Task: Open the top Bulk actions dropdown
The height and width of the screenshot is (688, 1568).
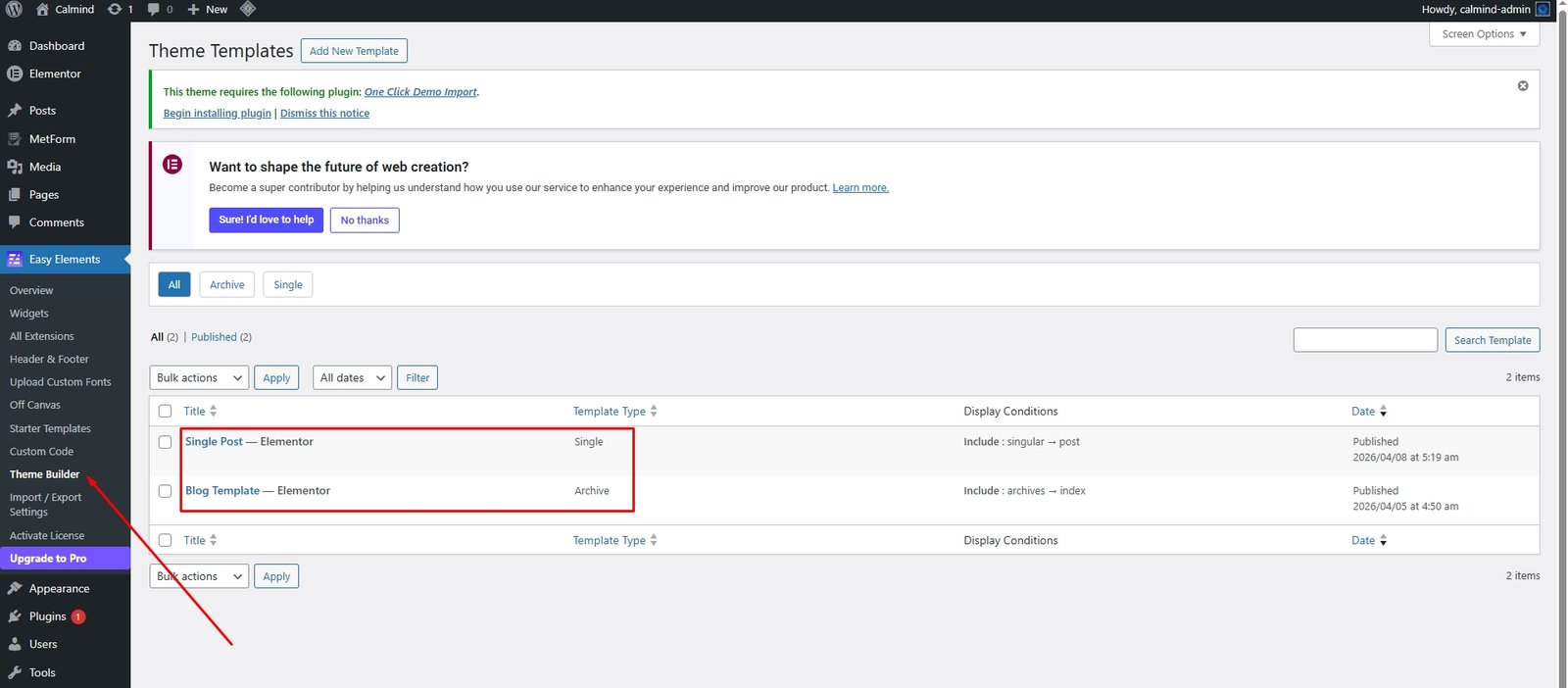Action: point(200,377)
